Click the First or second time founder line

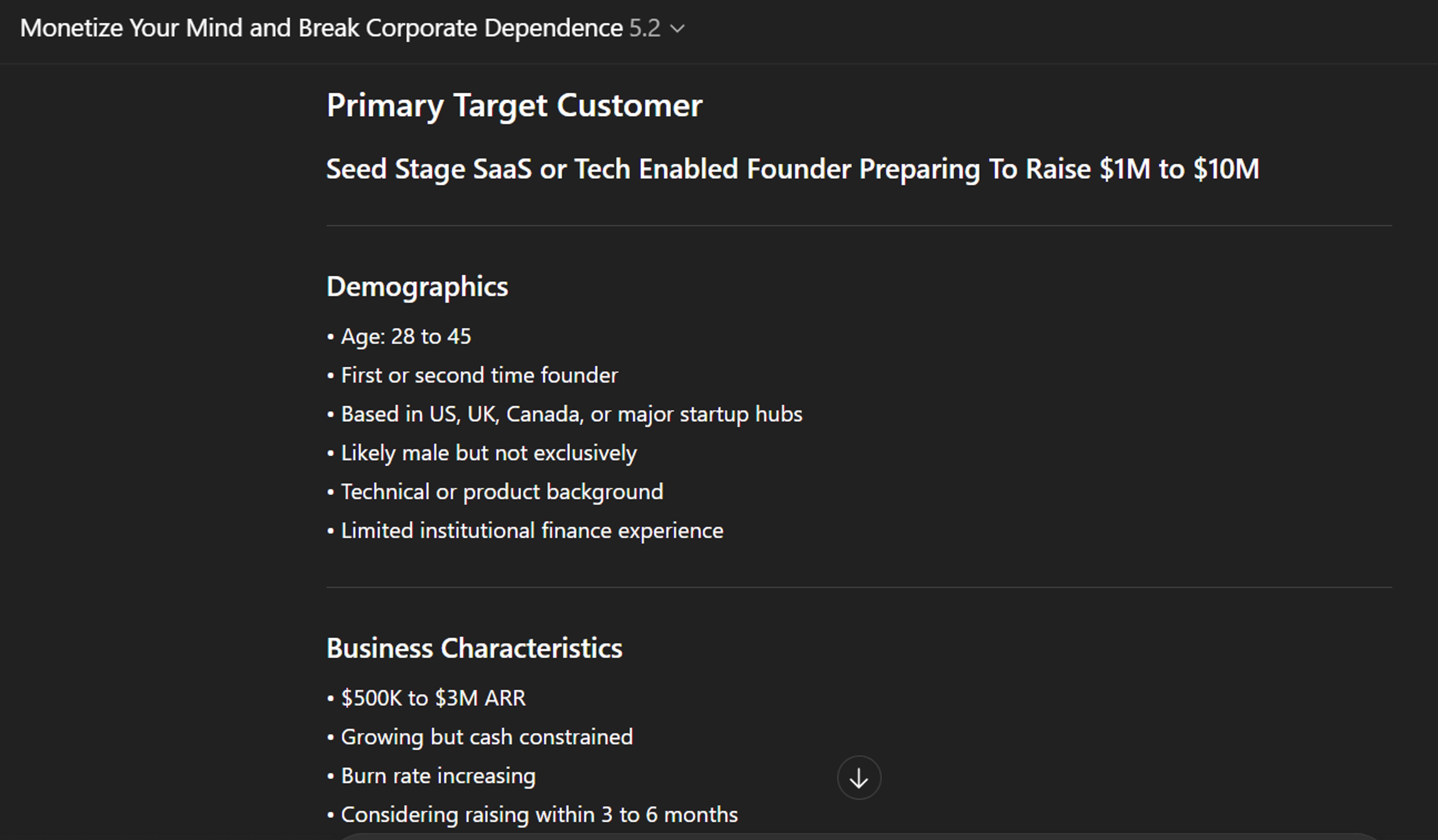click(x=479, y=375)
